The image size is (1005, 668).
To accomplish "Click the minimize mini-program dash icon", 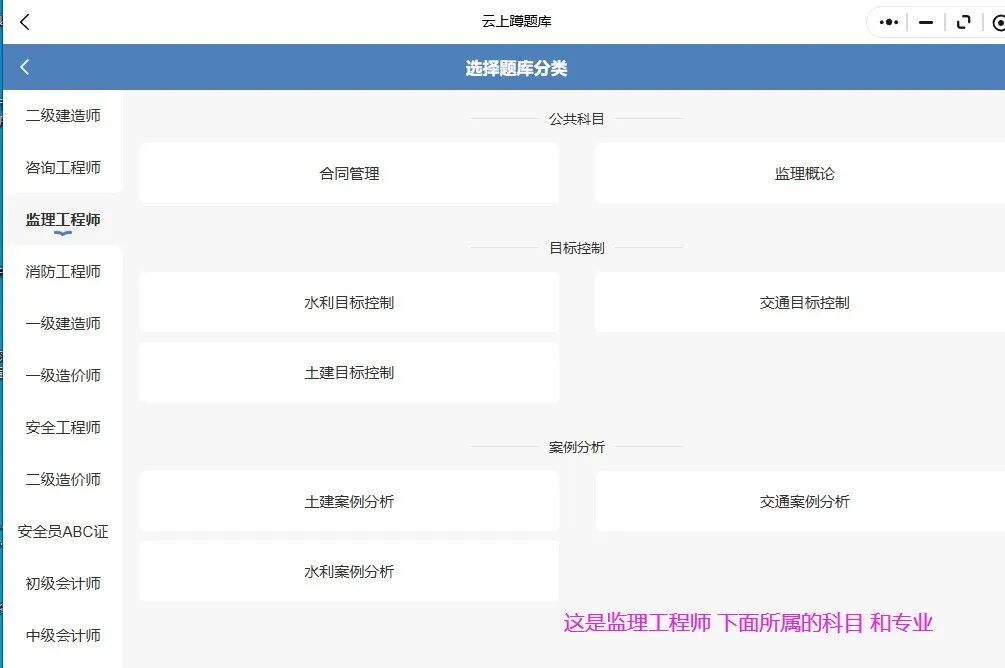I will click(x=926, y=22).
